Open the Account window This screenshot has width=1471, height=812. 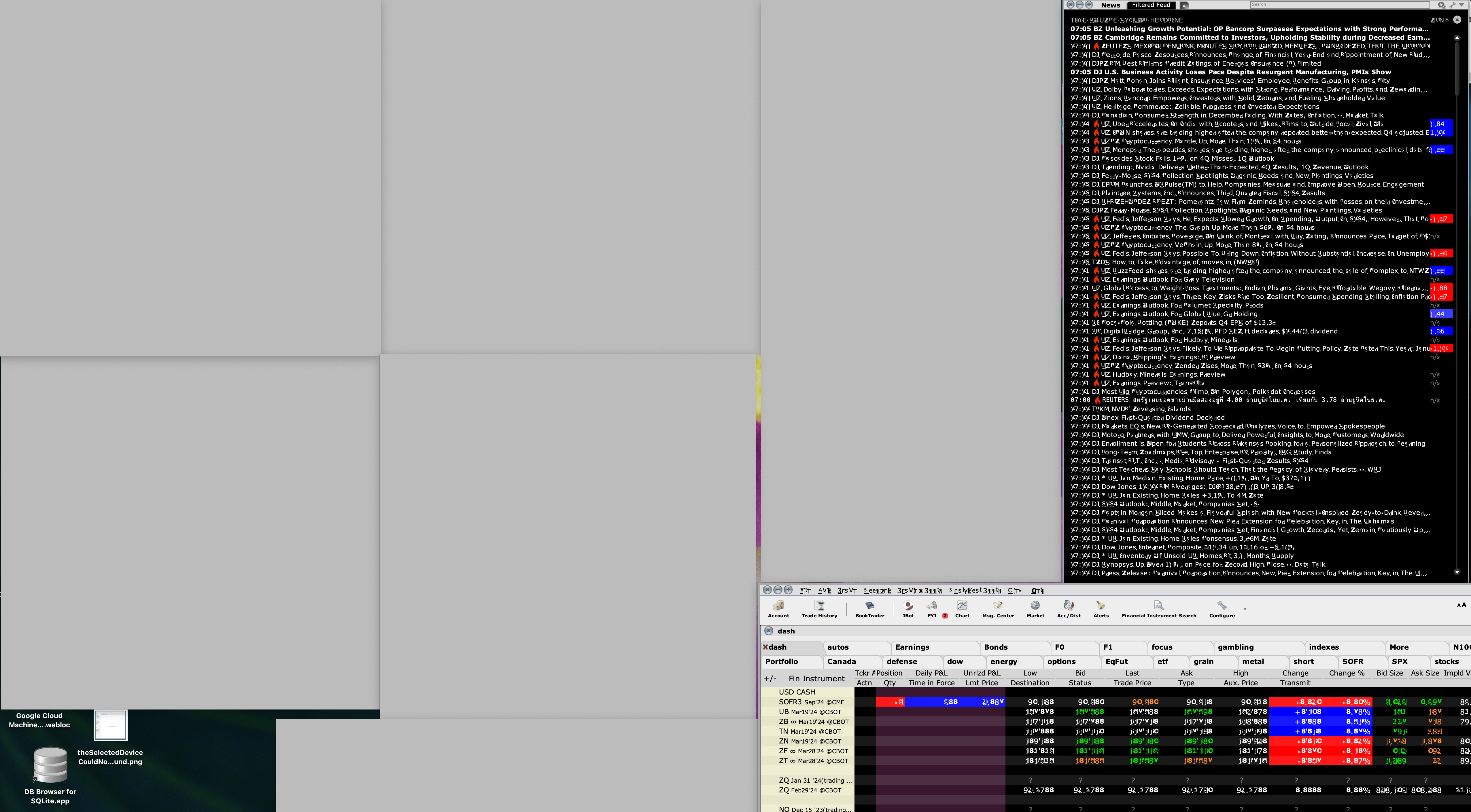778,608
